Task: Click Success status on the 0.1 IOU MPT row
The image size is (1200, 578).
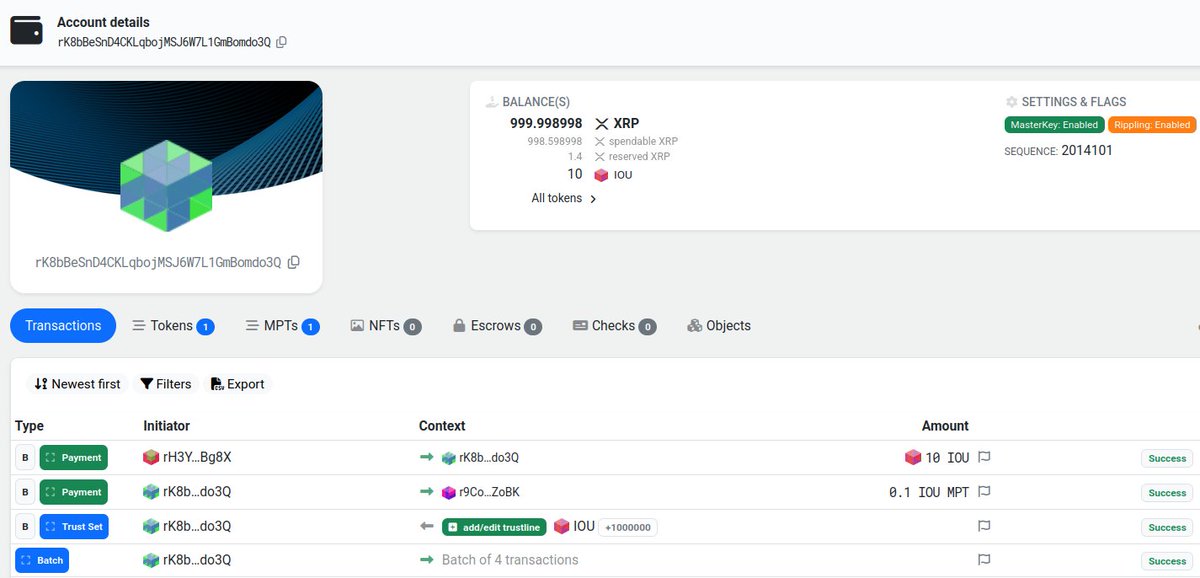Action: point(1167,493)
